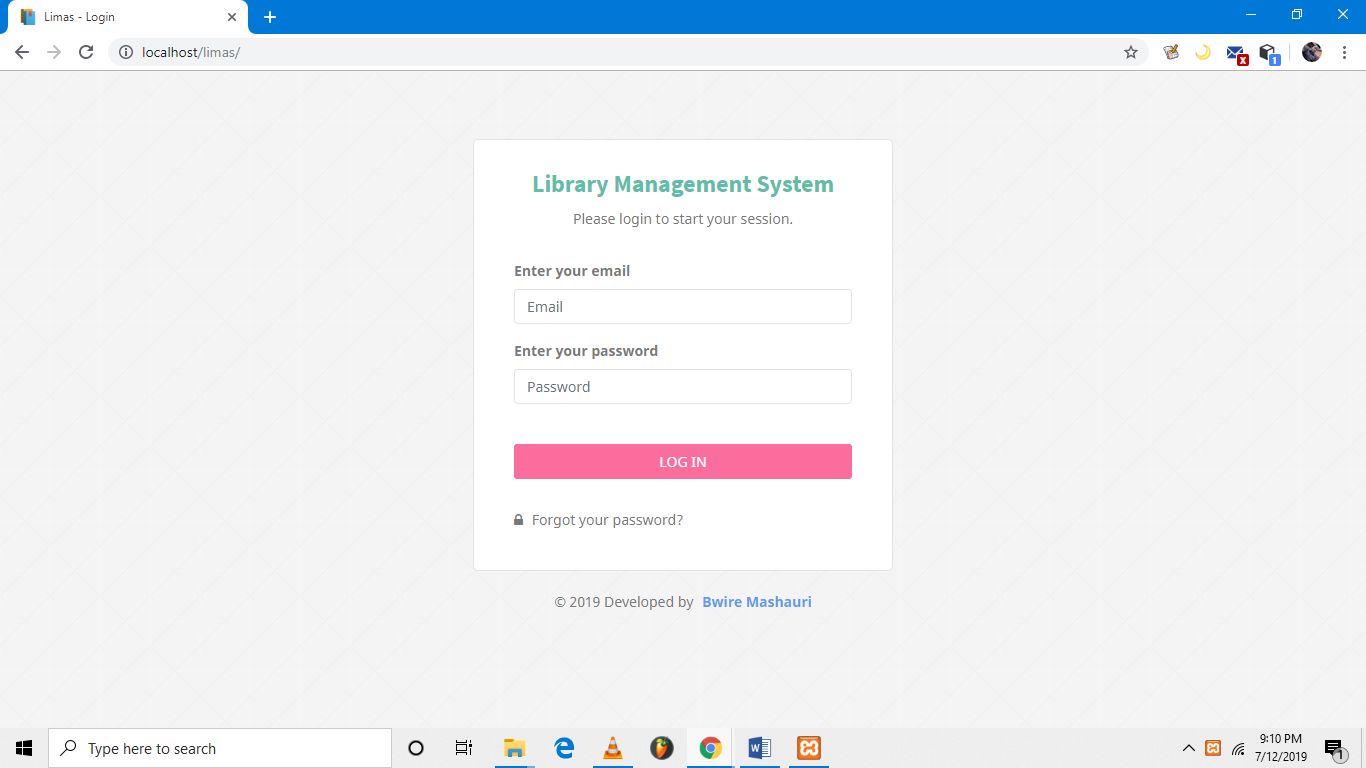Screen dimensions: 1366x768
Task: Reload the Limas login page
Action: 86,52
